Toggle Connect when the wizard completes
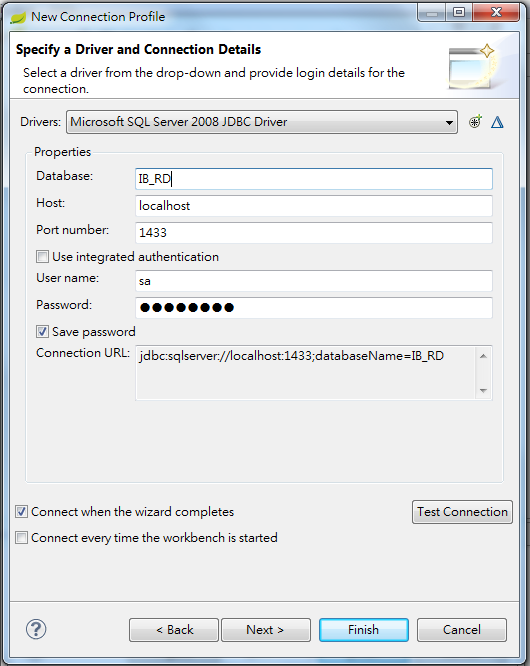Screen dimensions: 530x666 pyautogui.click(x=21, y=511)
